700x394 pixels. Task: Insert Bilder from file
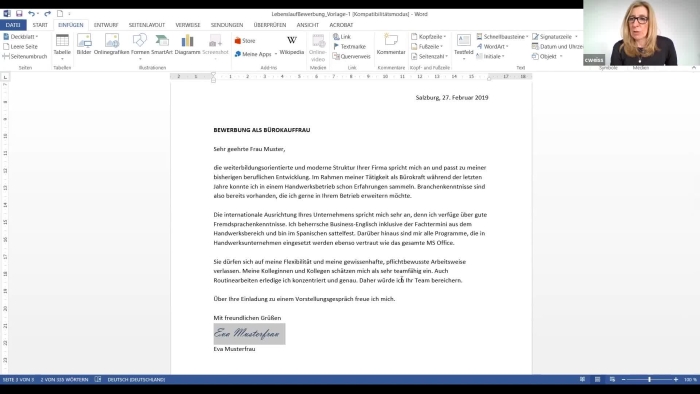click(84, 44)
